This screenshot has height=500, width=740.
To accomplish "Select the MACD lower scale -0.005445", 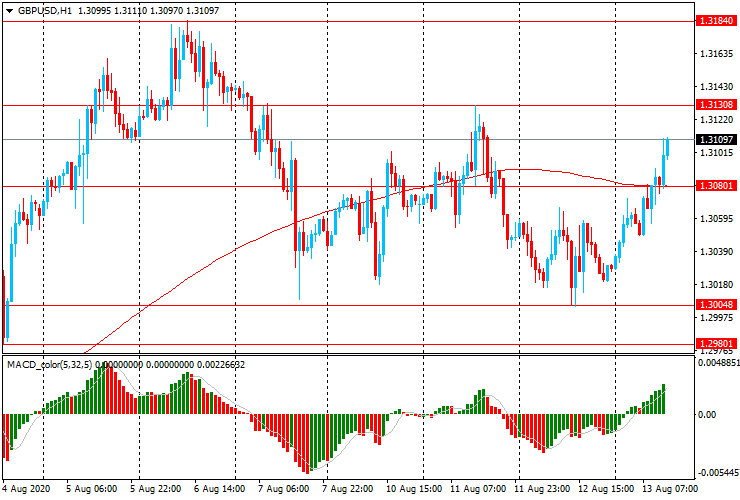I will 719,473.
